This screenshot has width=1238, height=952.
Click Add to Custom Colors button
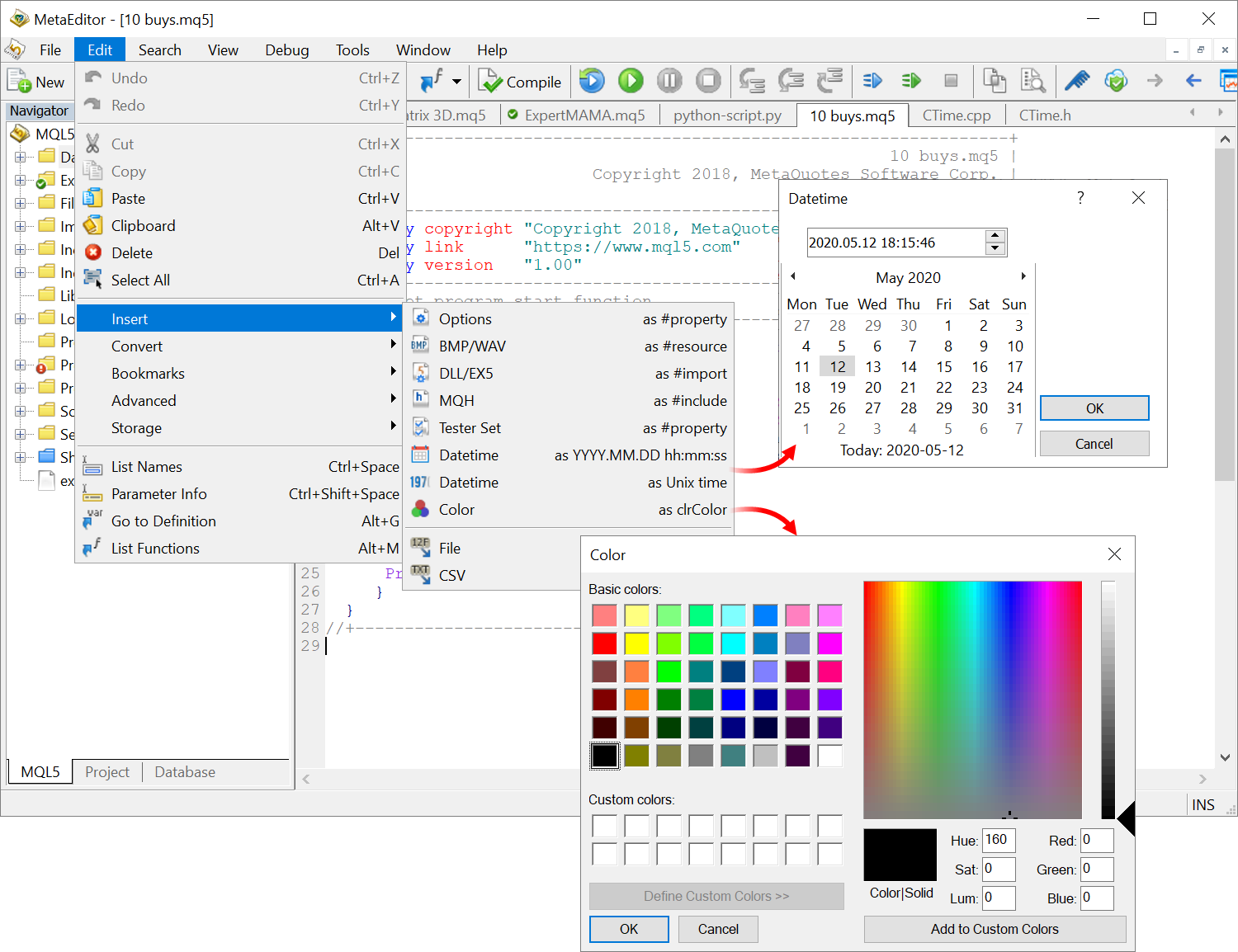point(994,929)
